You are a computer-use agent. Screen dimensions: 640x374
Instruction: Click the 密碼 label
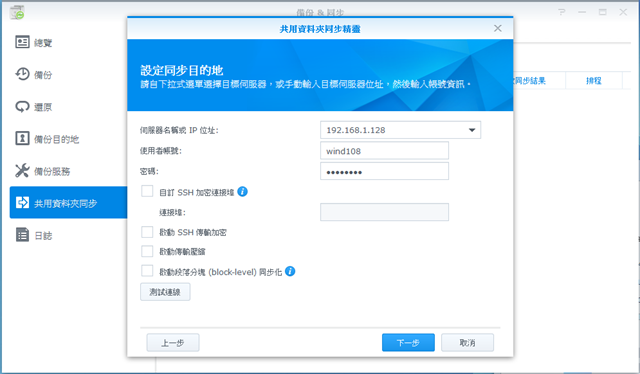coord(149,171)
